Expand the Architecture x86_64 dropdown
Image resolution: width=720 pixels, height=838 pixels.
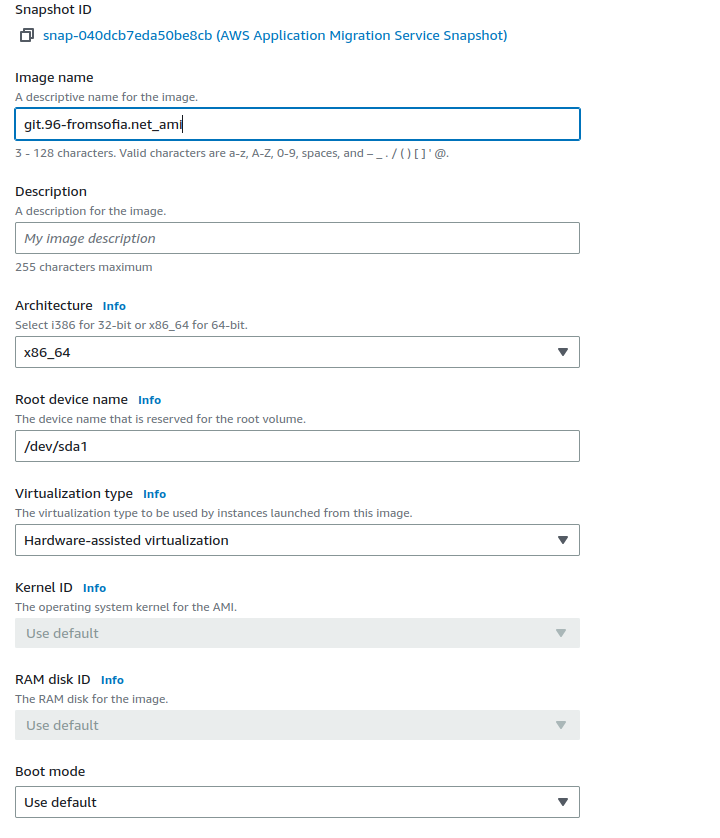click(x=297, y=352)
